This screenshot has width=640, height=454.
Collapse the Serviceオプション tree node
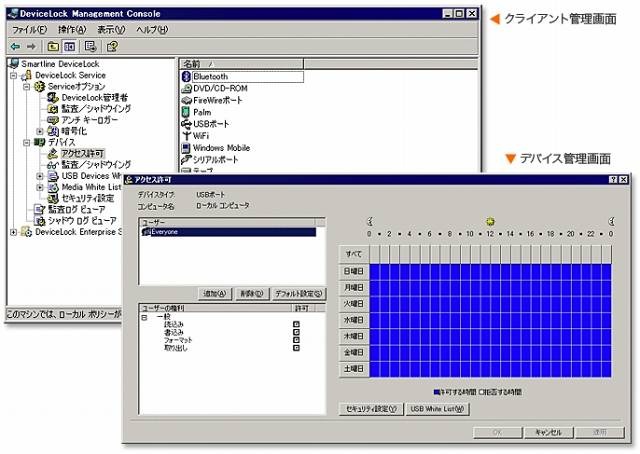[x=27, y=87]
